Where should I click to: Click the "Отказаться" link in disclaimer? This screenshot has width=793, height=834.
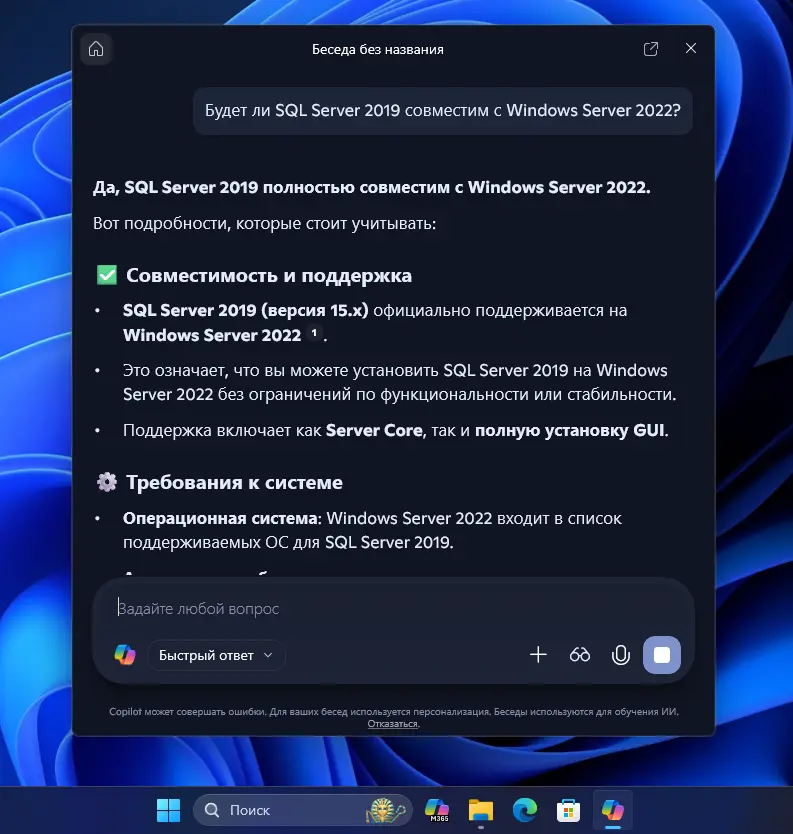[x=392, y=723]
